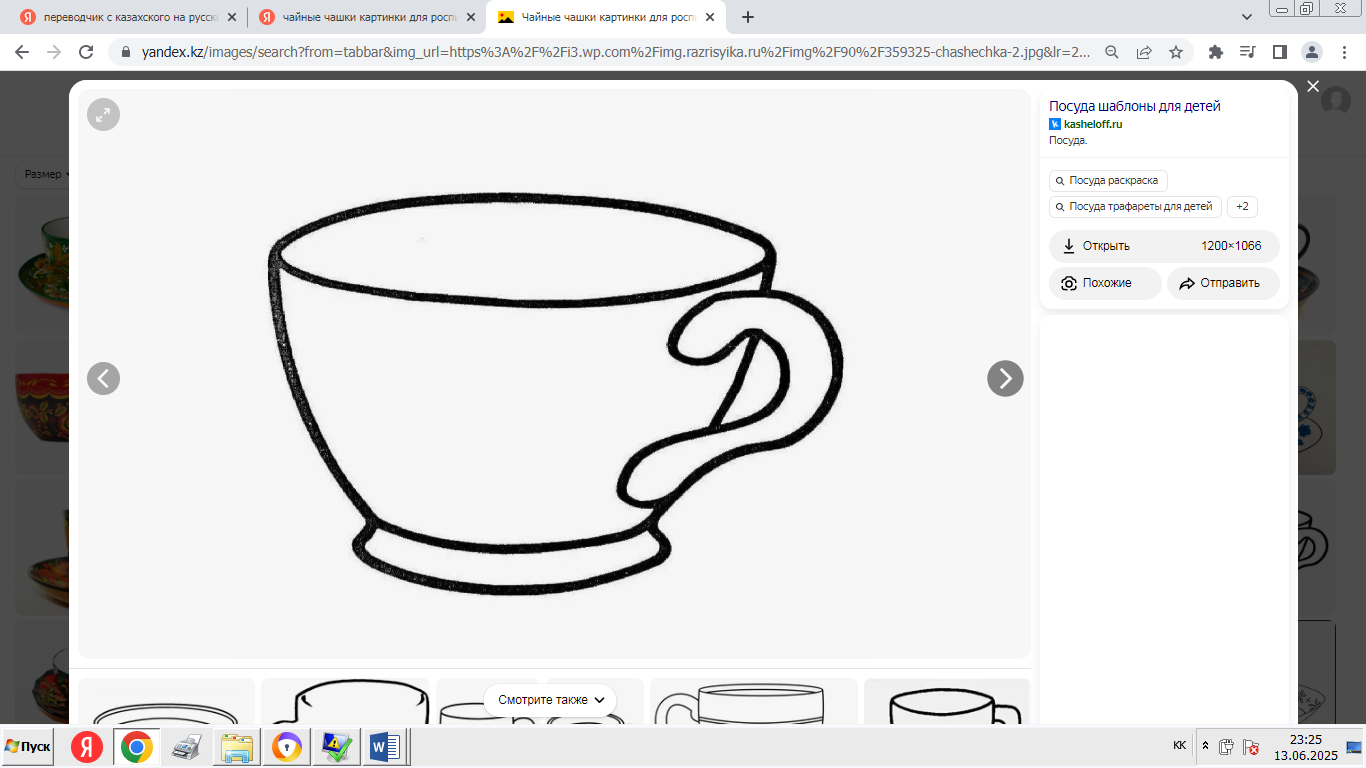1366x768 pixels.
Task: Open tab search dropdown arrow
Action: pos(1247,17)
